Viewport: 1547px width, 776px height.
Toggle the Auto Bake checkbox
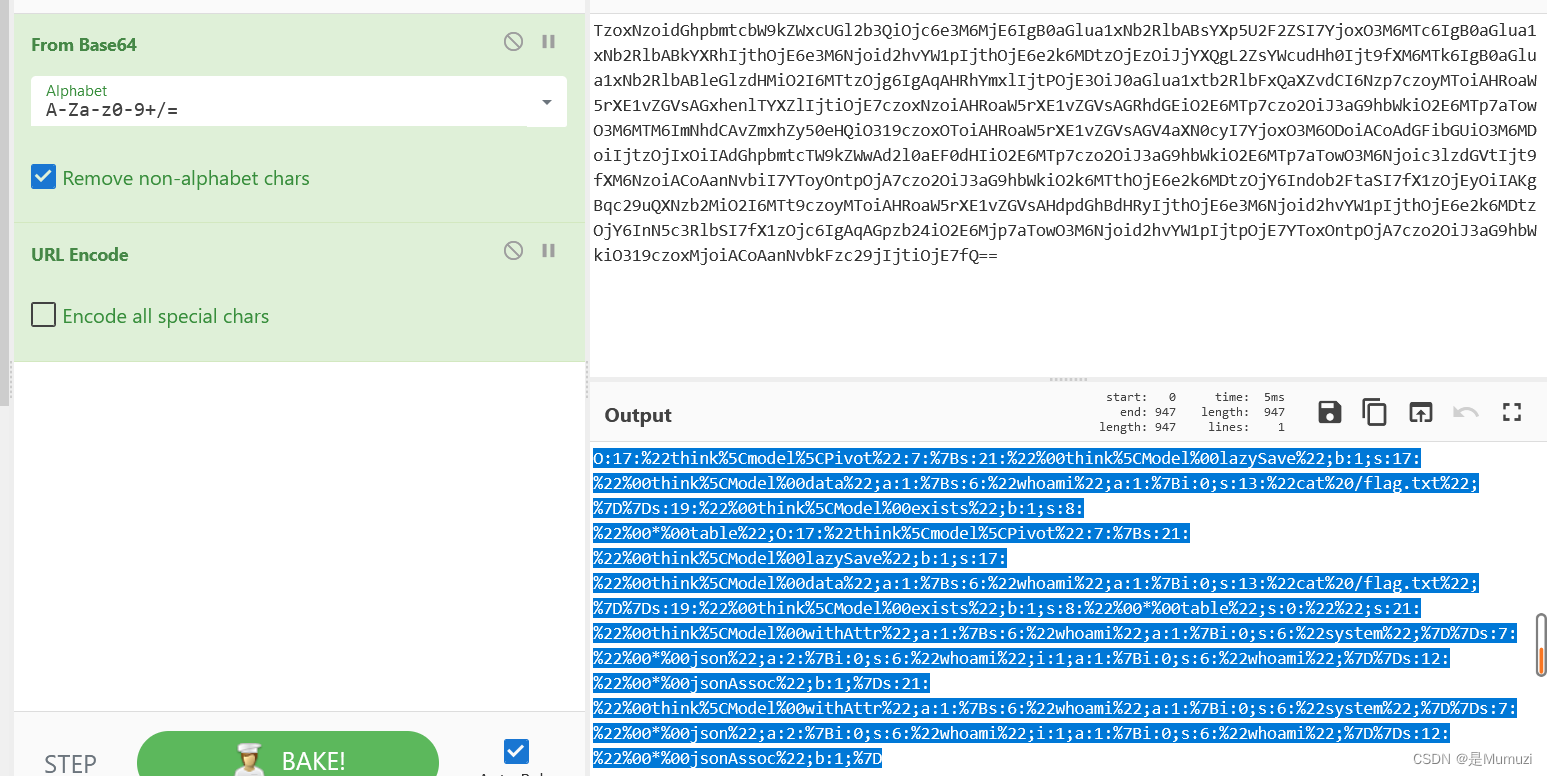click(x=516, y=750)
